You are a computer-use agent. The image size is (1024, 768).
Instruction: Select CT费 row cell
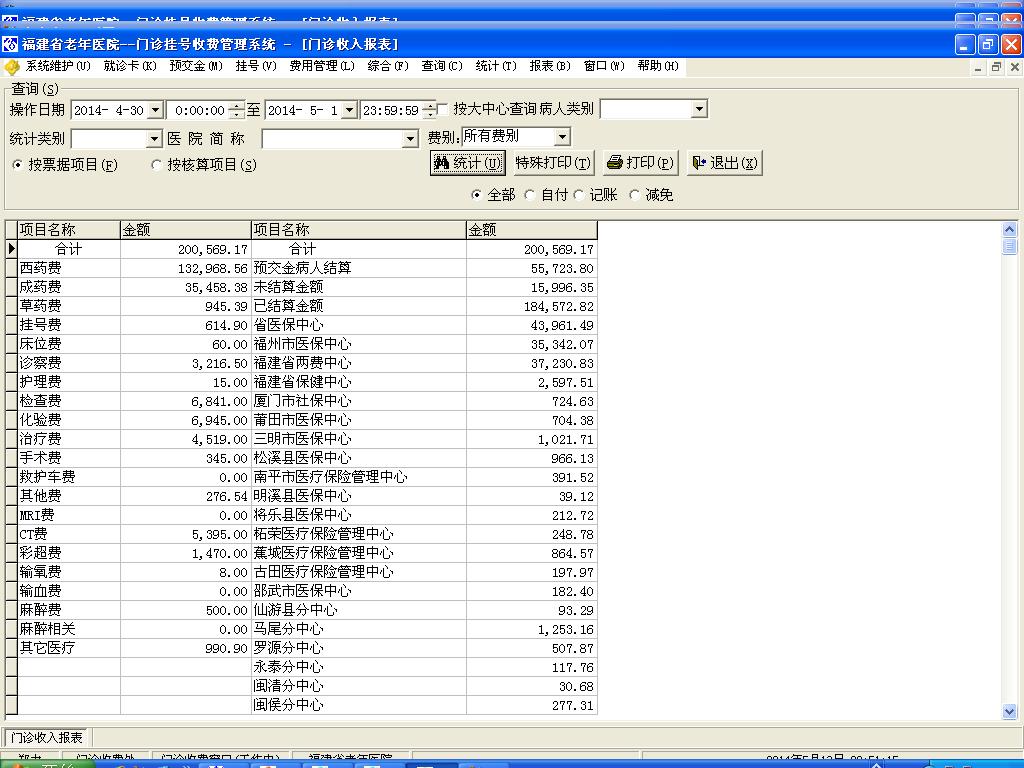click(x=69, y=534)
